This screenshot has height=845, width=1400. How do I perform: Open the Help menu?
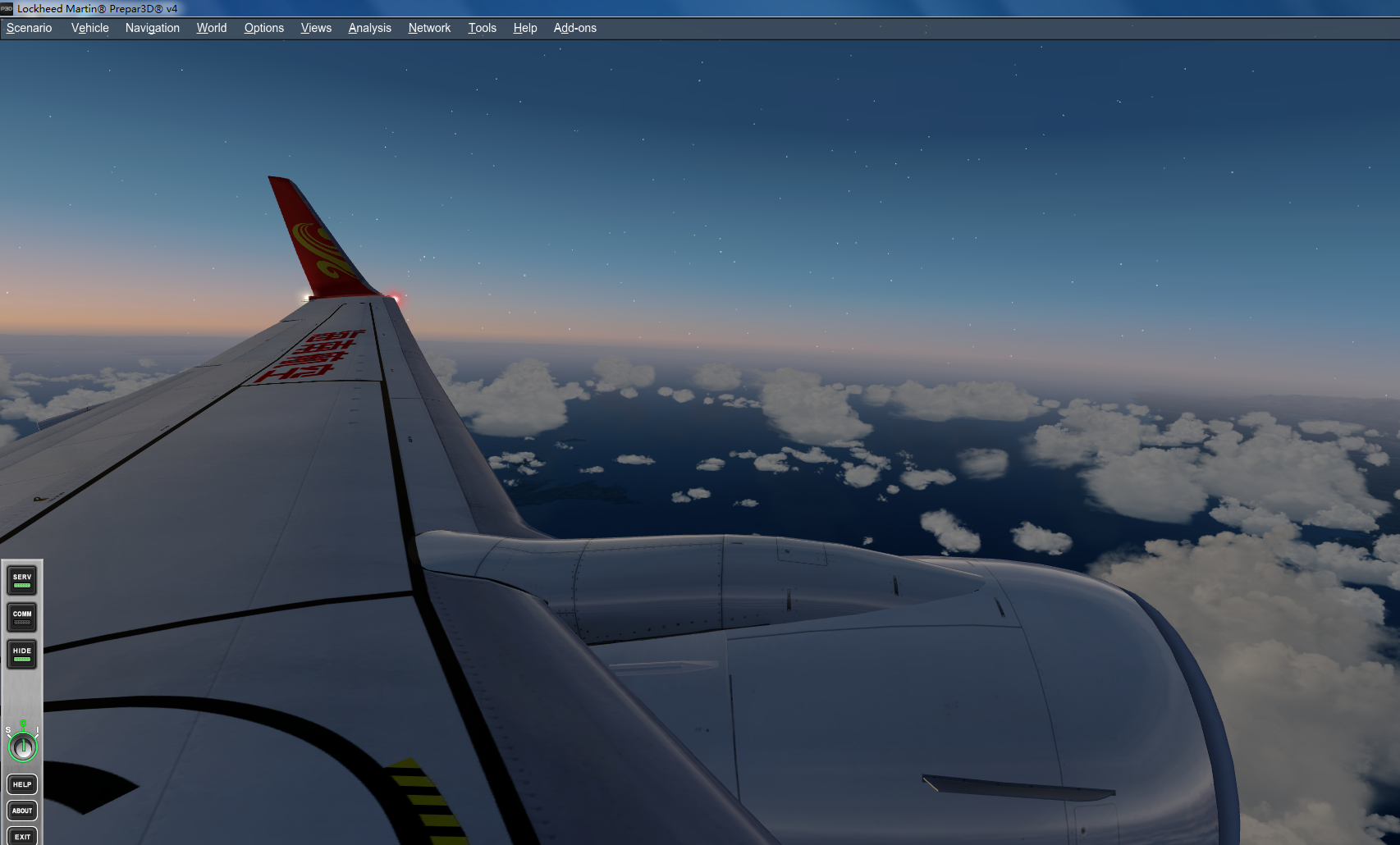524,27
